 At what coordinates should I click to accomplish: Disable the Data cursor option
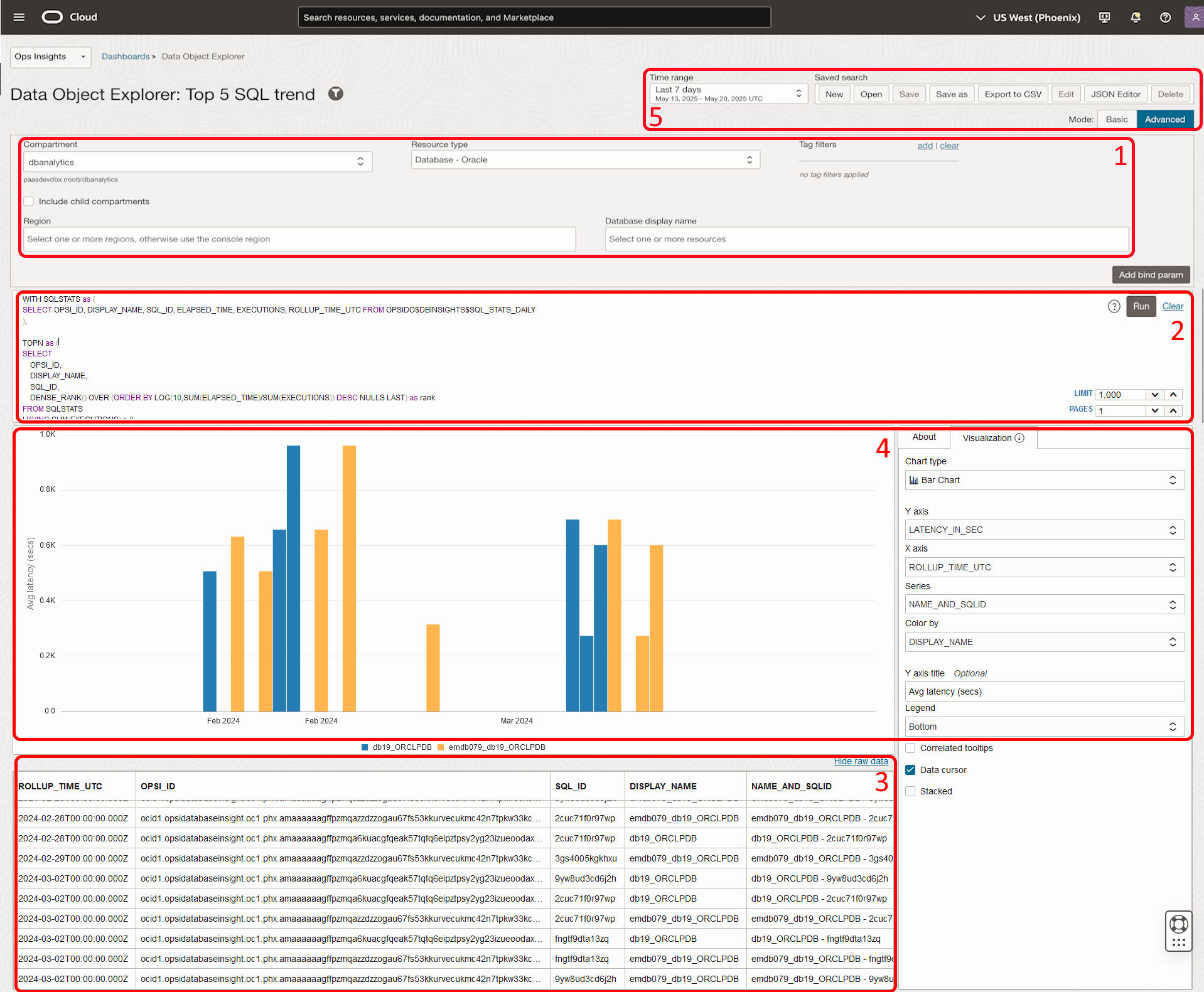pyautogui.click(x=910, y=770)
